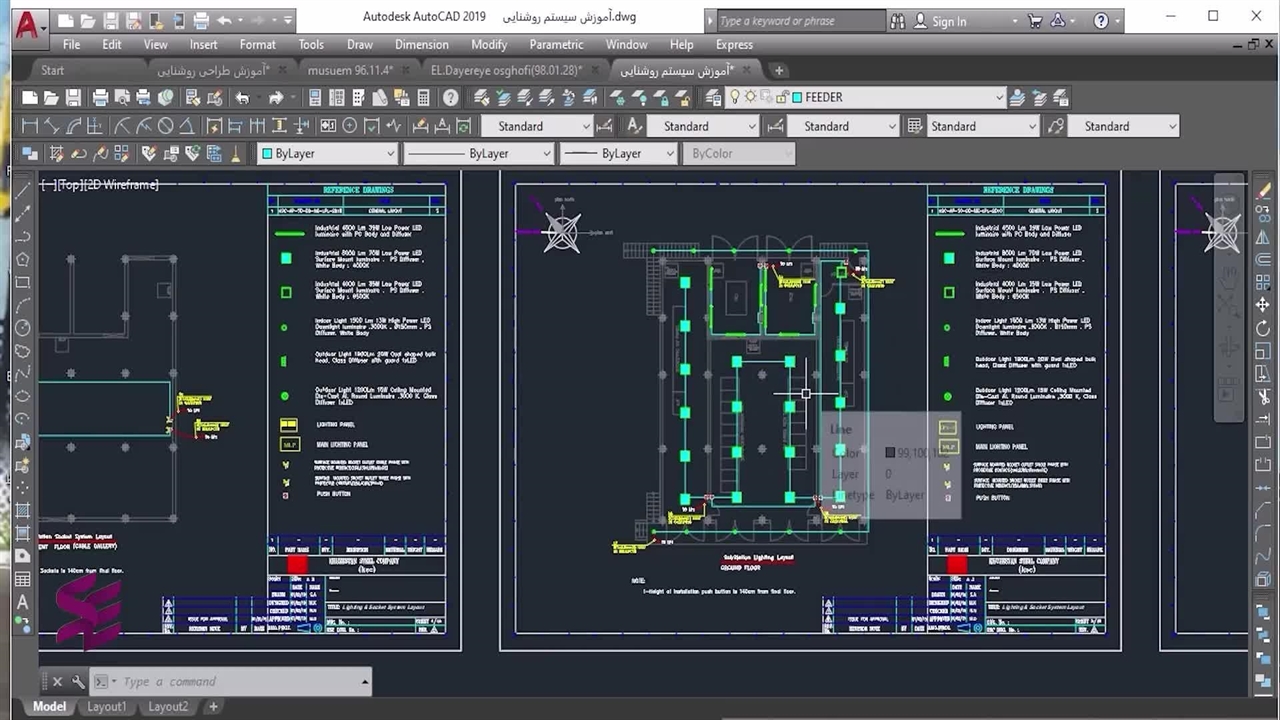
Task: Toggle FEEDER layer on/off lightbulb
Action: (x=735, y=97)
